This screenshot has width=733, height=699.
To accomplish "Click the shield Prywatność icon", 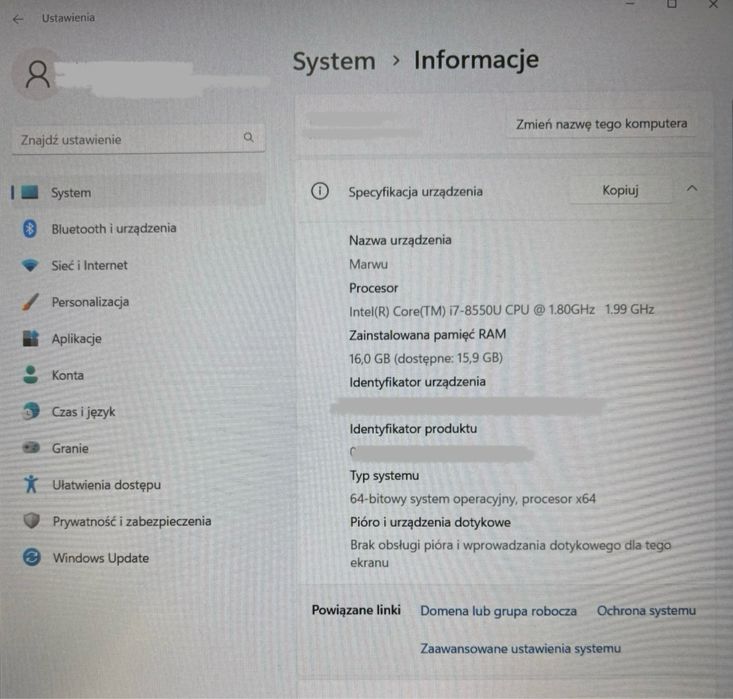I will 31,520.
